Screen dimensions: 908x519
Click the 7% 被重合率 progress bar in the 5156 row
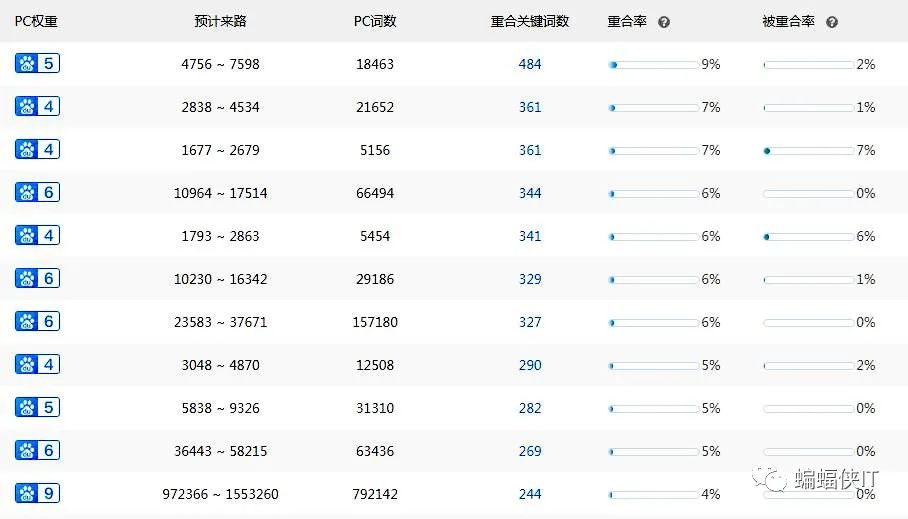808,151
